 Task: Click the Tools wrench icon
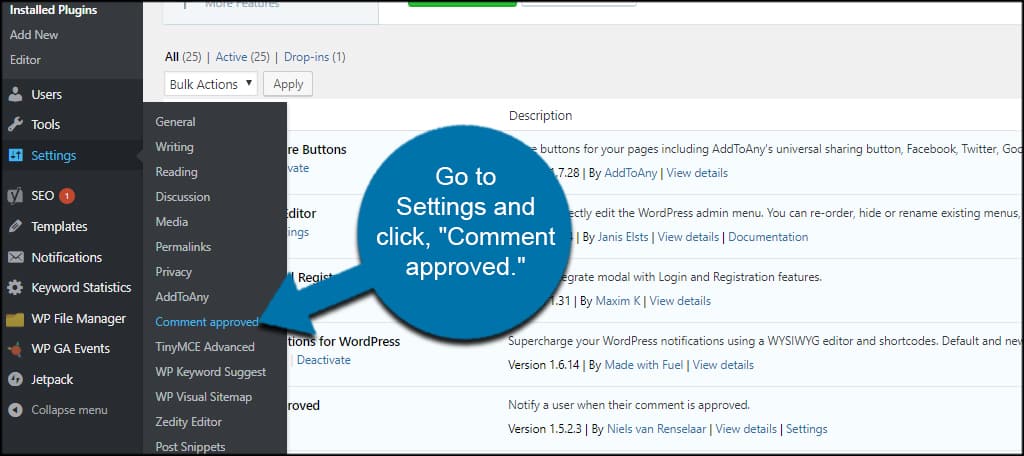pyautogui.click(x=16, y=125)
